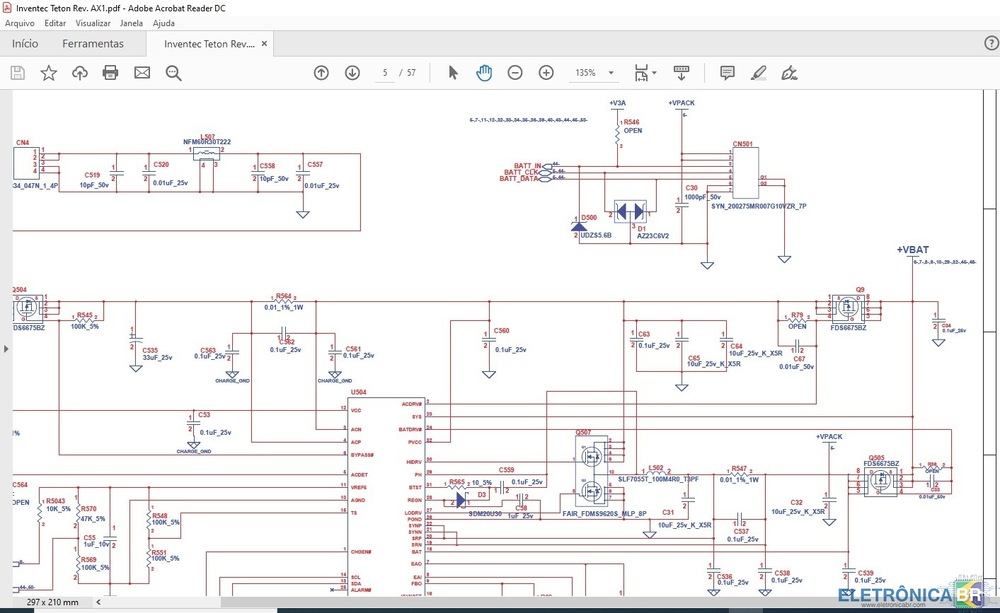
Task: Upload file to cloud storage
Action: [79, 73]
